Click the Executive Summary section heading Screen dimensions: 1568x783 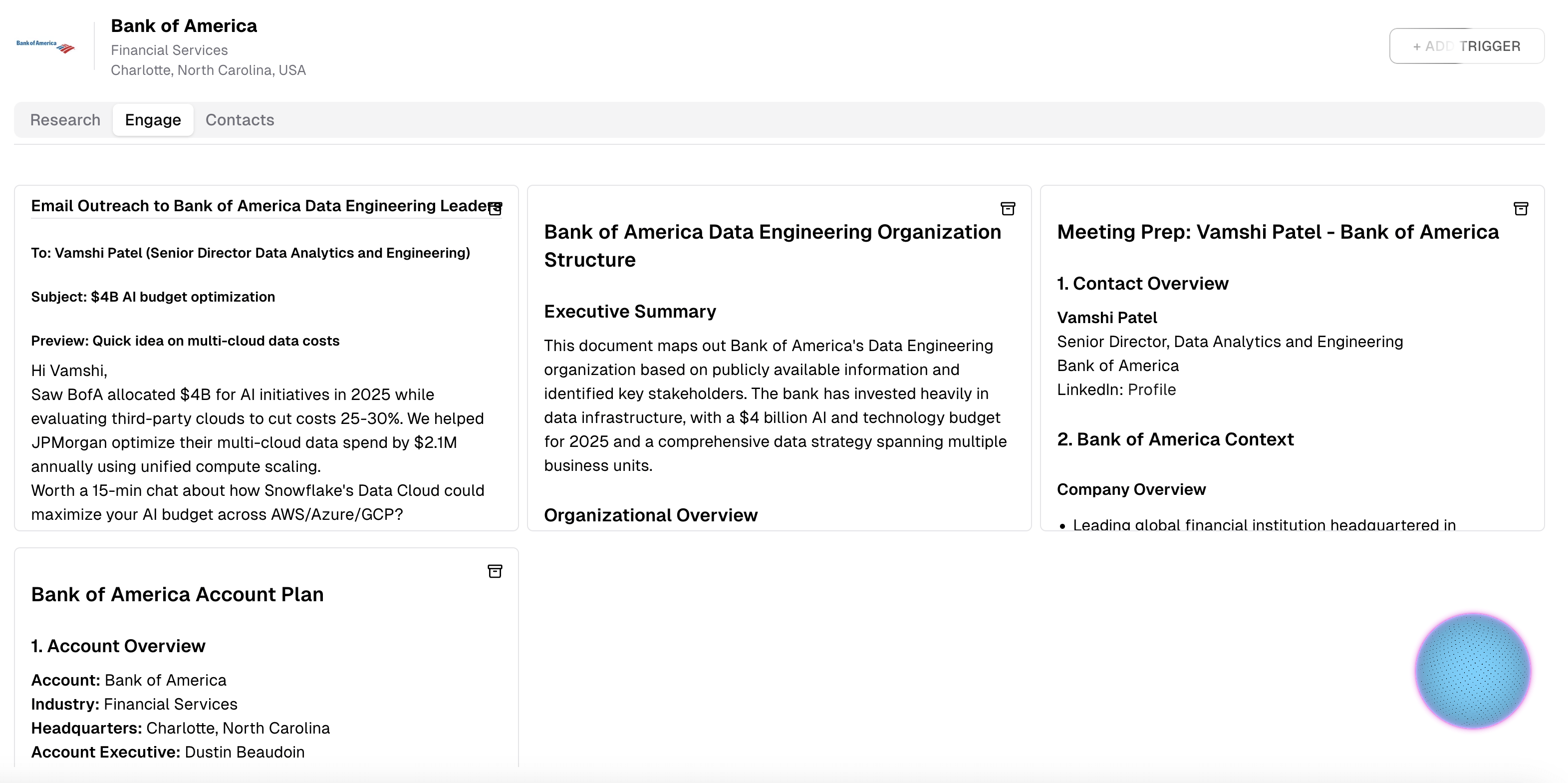point(630,312)
